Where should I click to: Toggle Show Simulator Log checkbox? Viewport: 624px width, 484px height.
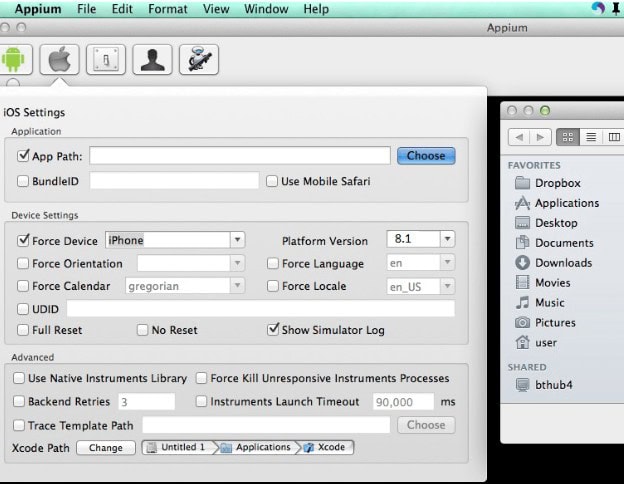click(273, 330)
